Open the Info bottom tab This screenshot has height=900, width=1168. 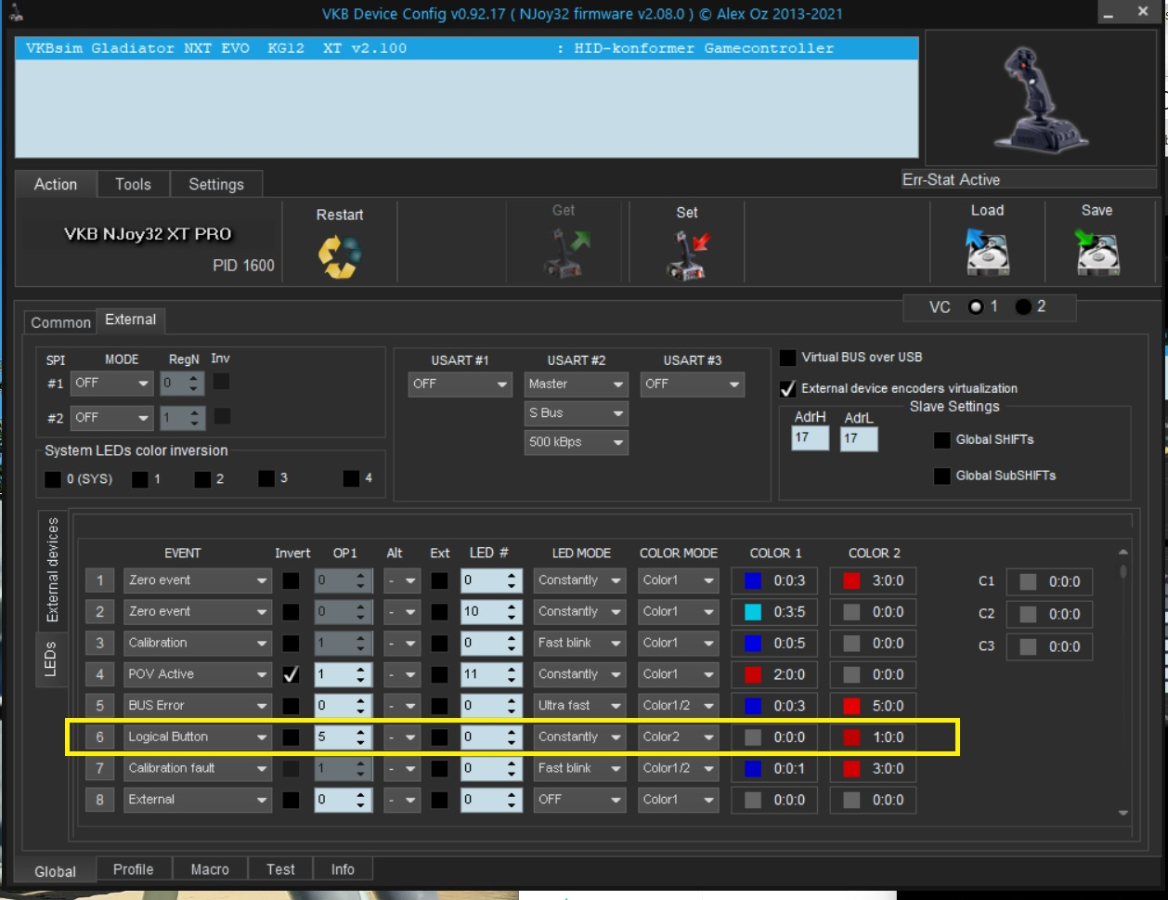pos(343,869)
